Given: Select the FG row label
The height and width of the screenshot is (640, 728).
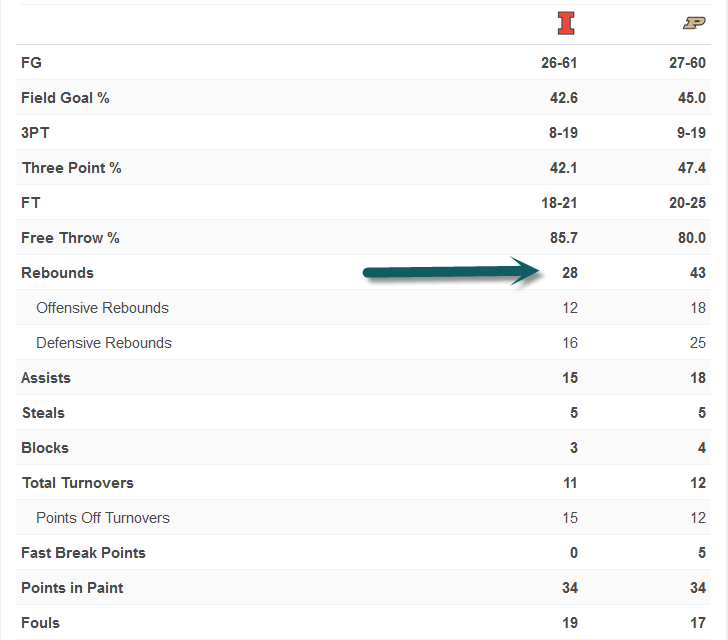Looking at the screenshot, I should click(31, 63).
